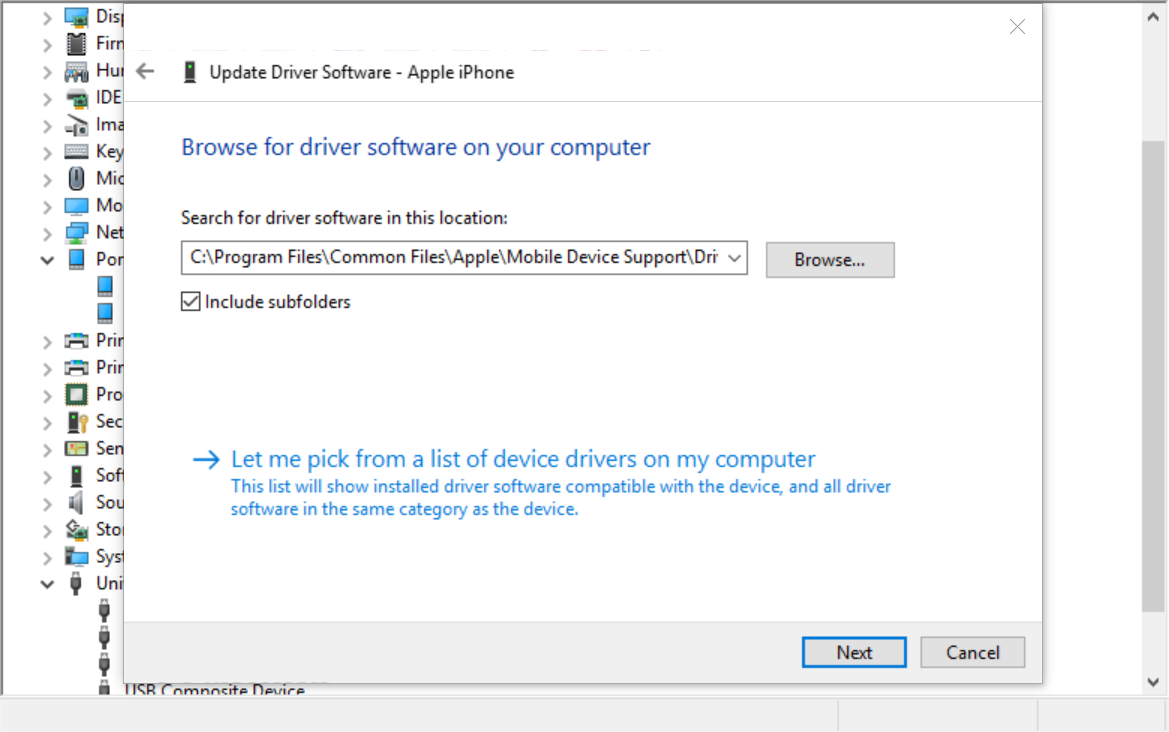This screenshot has height=732, width=1169.
Task: Select the Imaging devices icon
Action: pyautogui.click(x=76, y=124)
